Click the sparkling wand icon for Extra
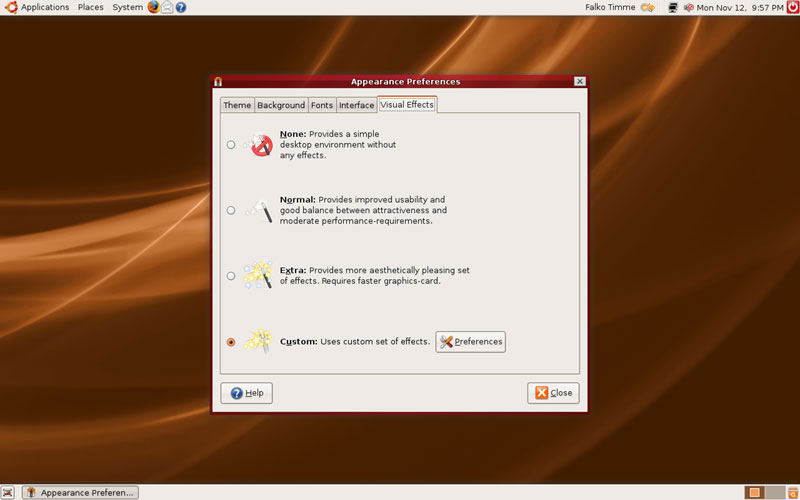Viewport: 800px width, 500px height. (x=258, y=276)
